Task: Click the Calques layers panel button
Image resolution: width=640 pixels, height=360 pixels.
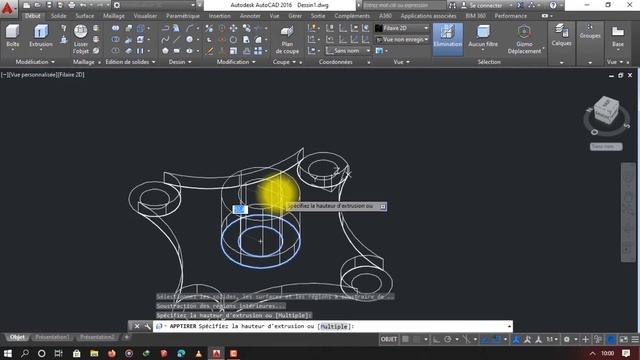Action: 561,35
